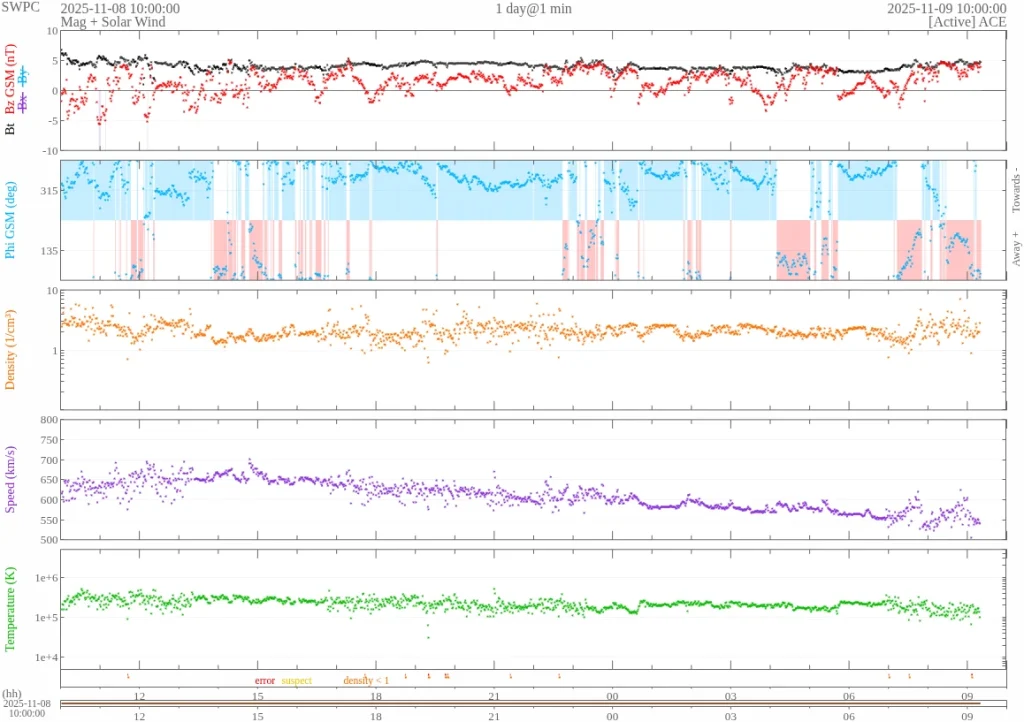Enable the struck-through Bx series
Viewport: 1024px width, 722px height.
click(22, 103)
